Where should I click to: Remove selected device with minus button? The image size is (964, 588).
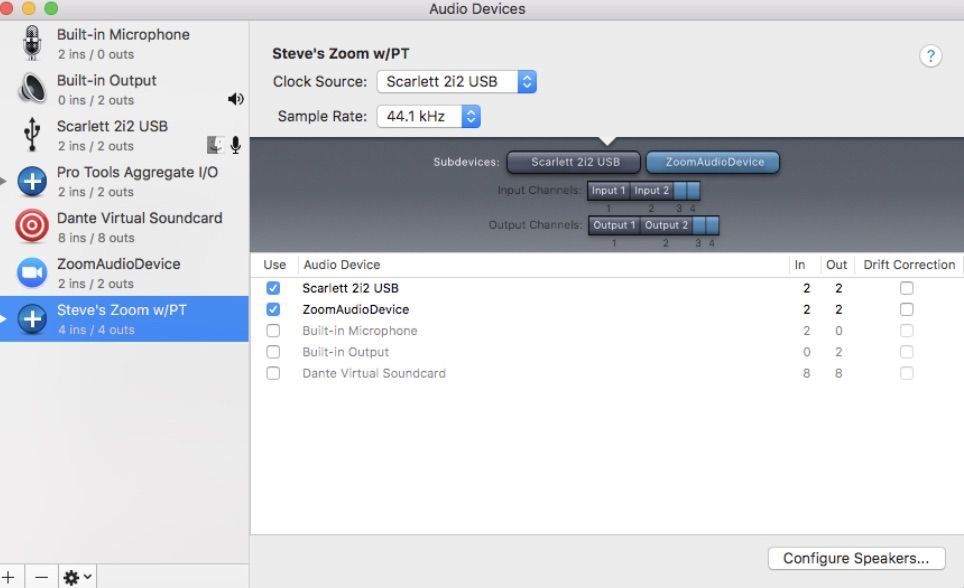point(41,577)
